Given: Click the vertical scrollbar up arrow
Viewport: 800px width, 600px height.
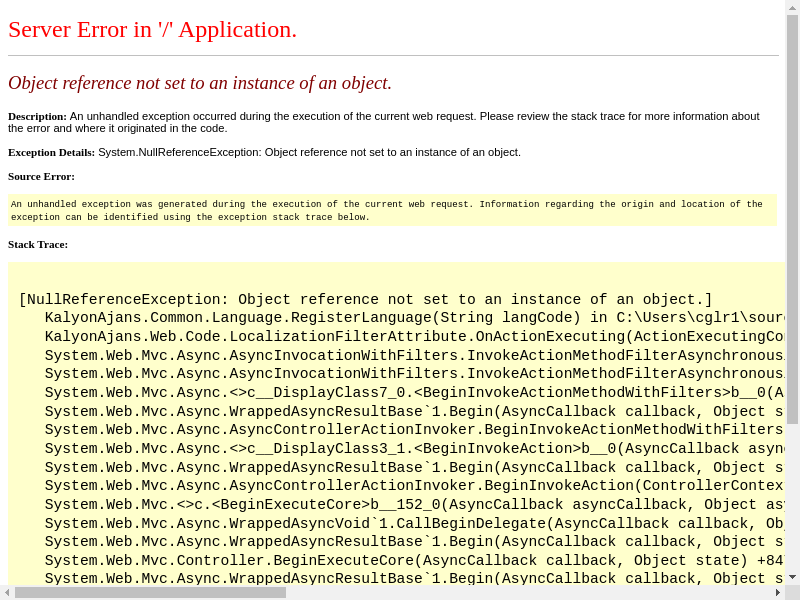Looking at the screenshot, I should click(792, 7).
